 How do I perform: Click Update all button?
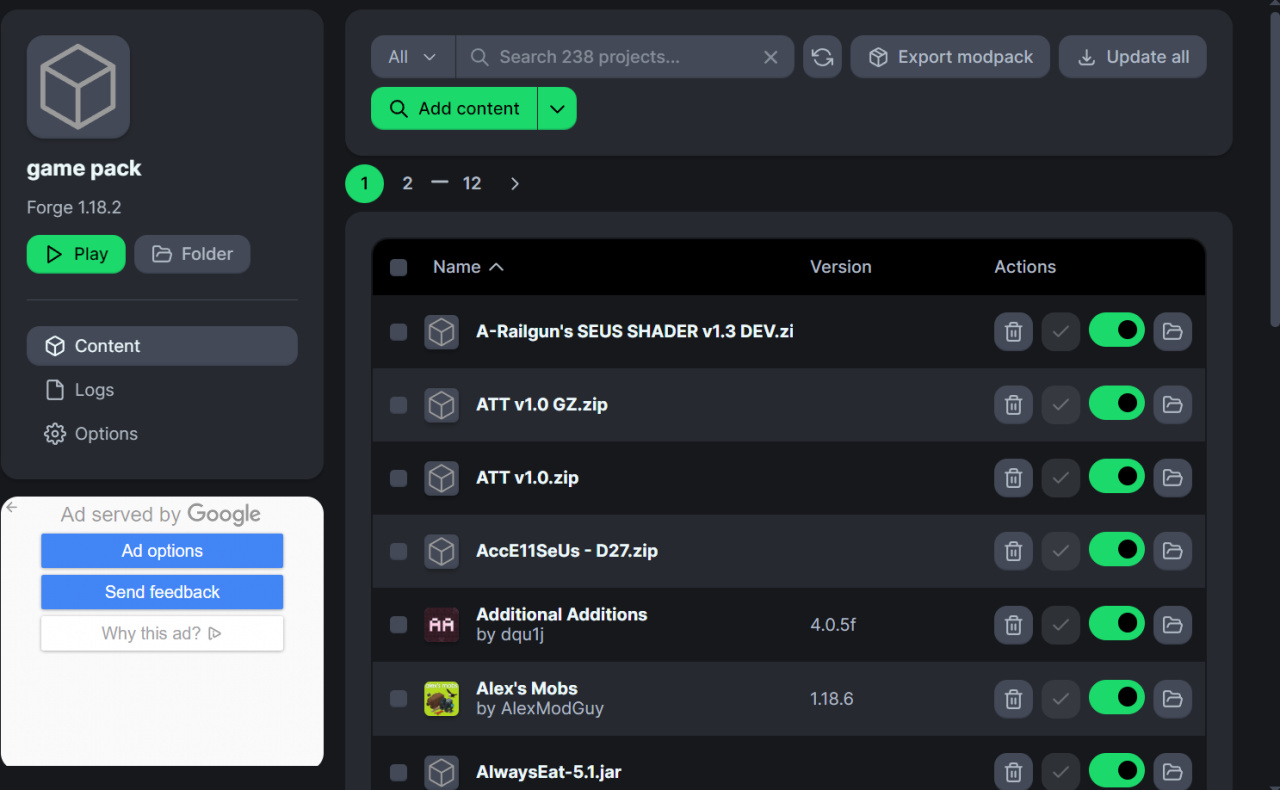click(1133, 57)
